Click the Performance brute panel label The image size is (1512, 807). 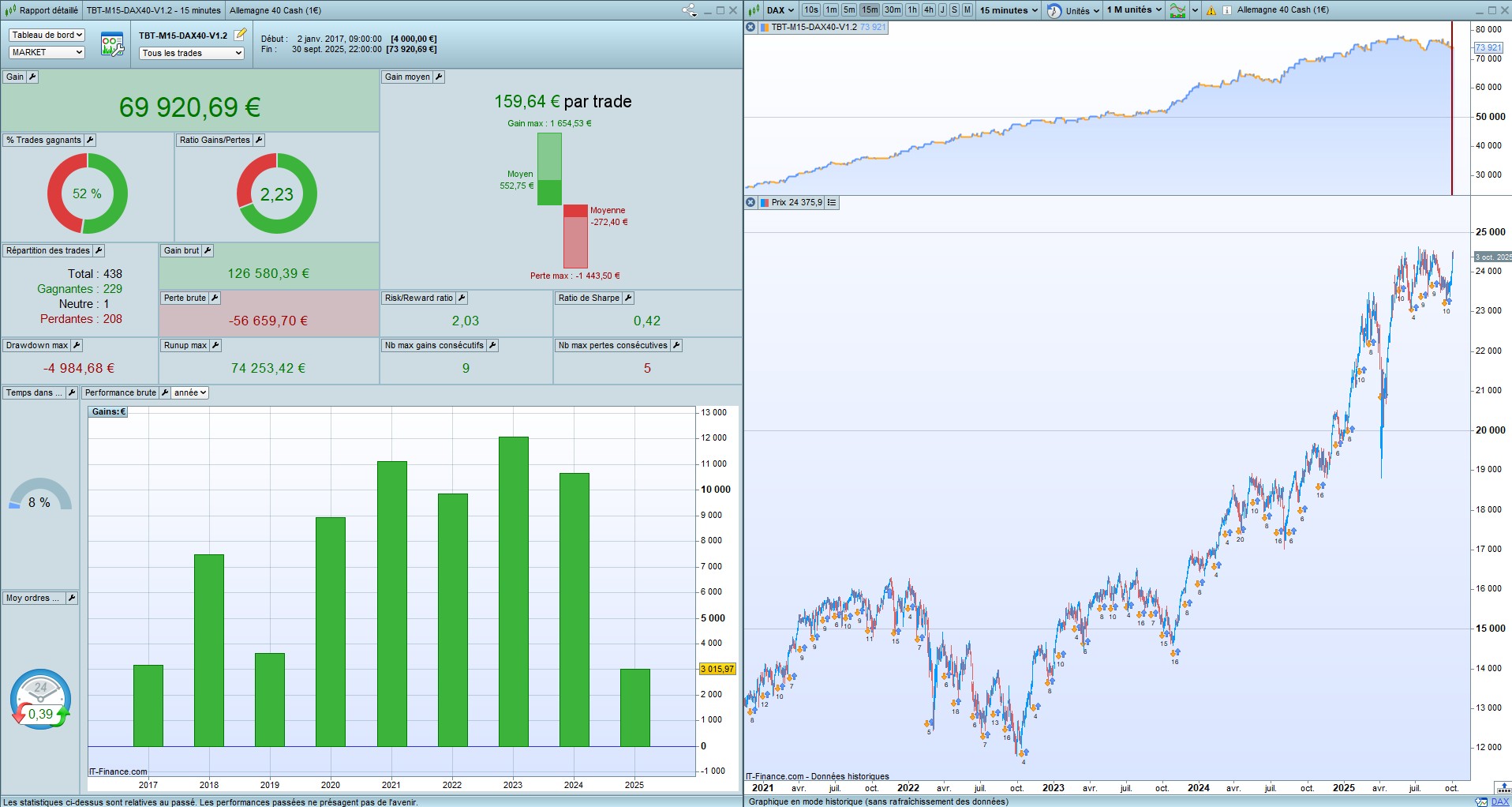click(120, 392)
